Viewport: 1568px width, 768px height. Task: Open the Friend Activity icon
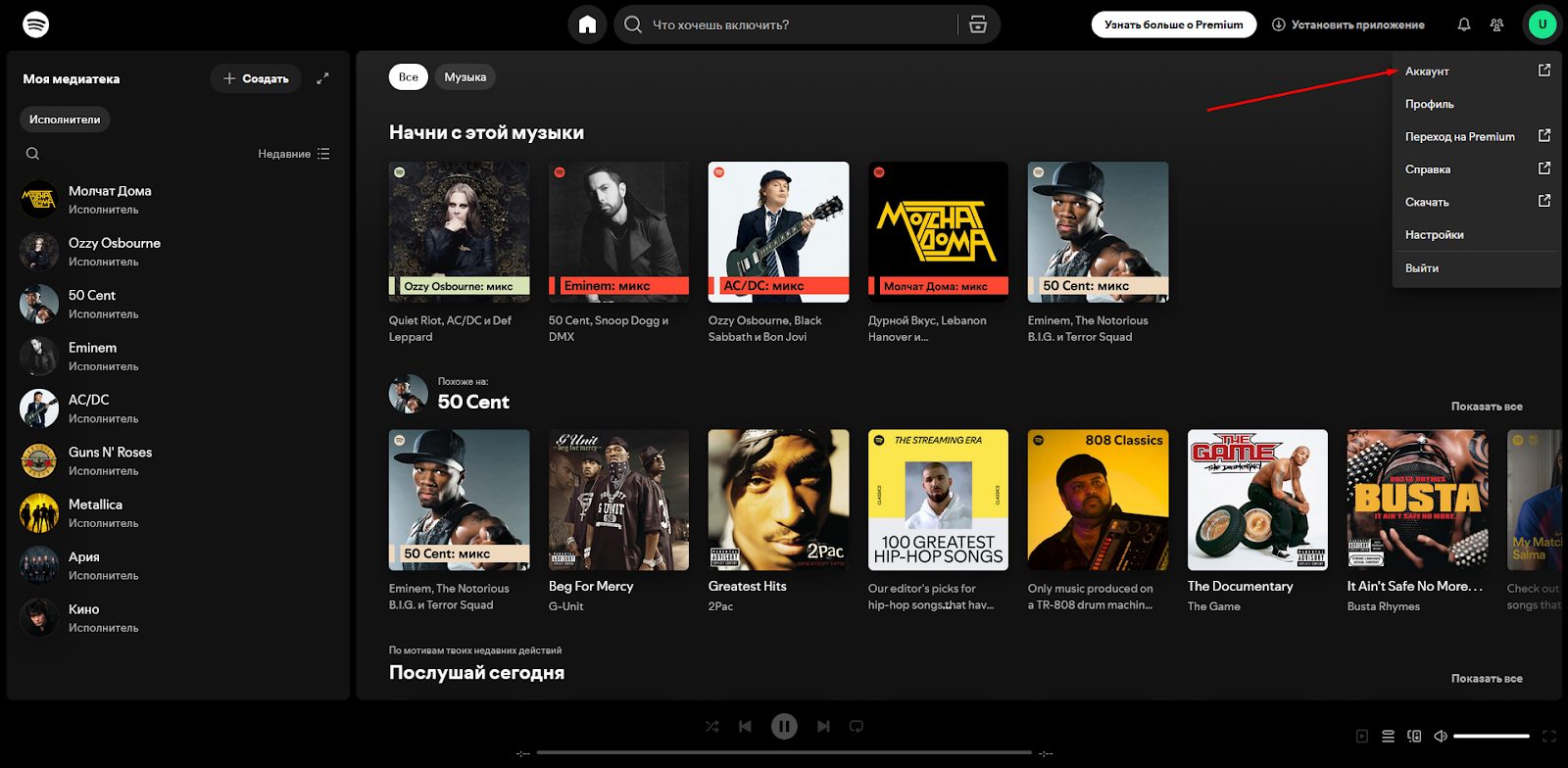(x=1496, y=24)
